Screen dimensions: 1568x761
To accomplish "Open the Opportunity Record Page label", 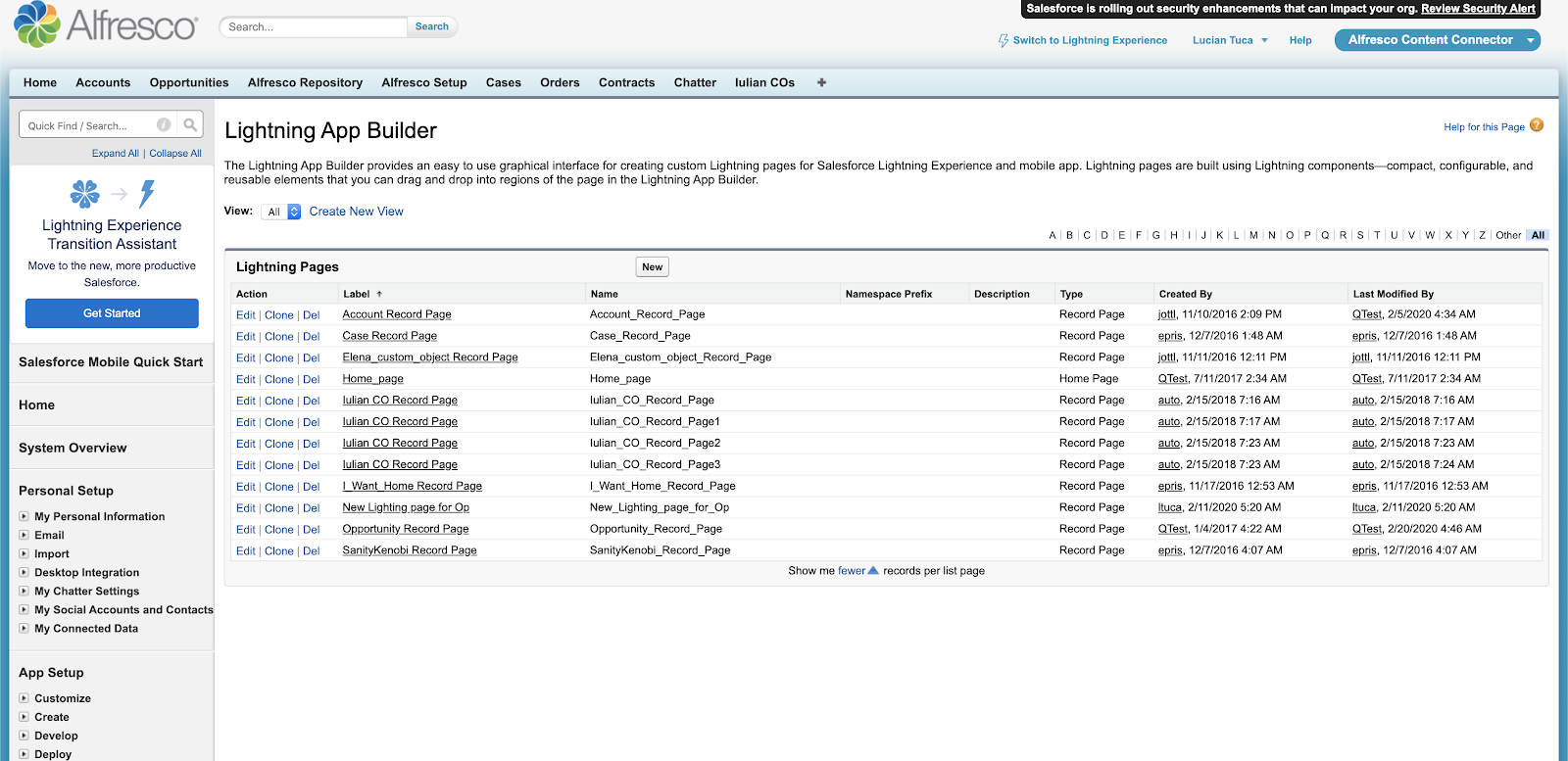I will [406, 529].
